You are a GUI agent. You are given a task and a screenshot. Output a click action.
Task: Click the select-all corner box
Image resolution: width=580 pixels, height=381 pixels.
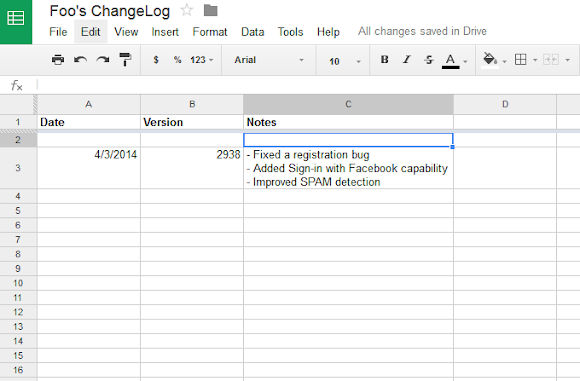click(18, 104)
